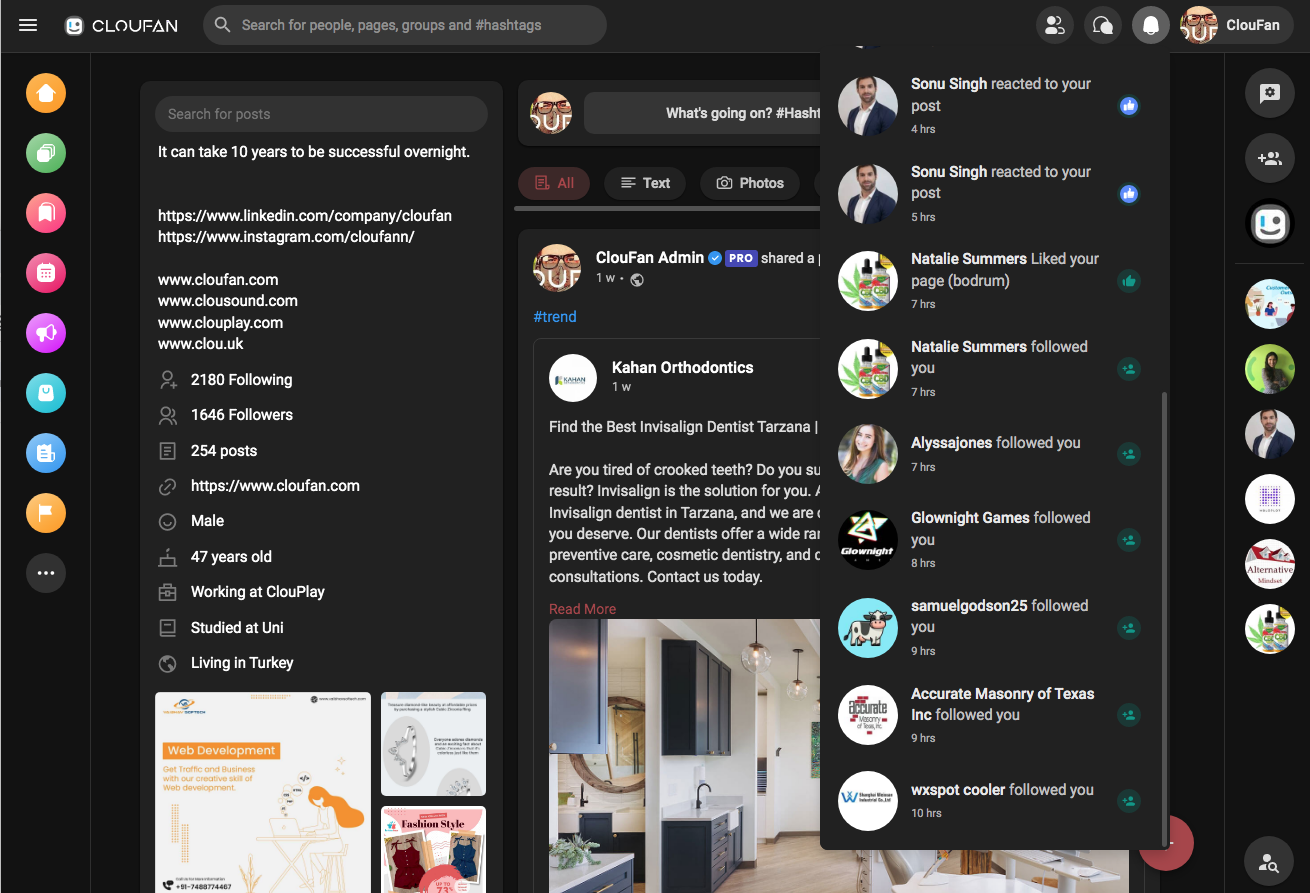The width and height of the screenshot is (1310, 893).
Task: Open wxspot cooler followed you notification
Action: 990,800
